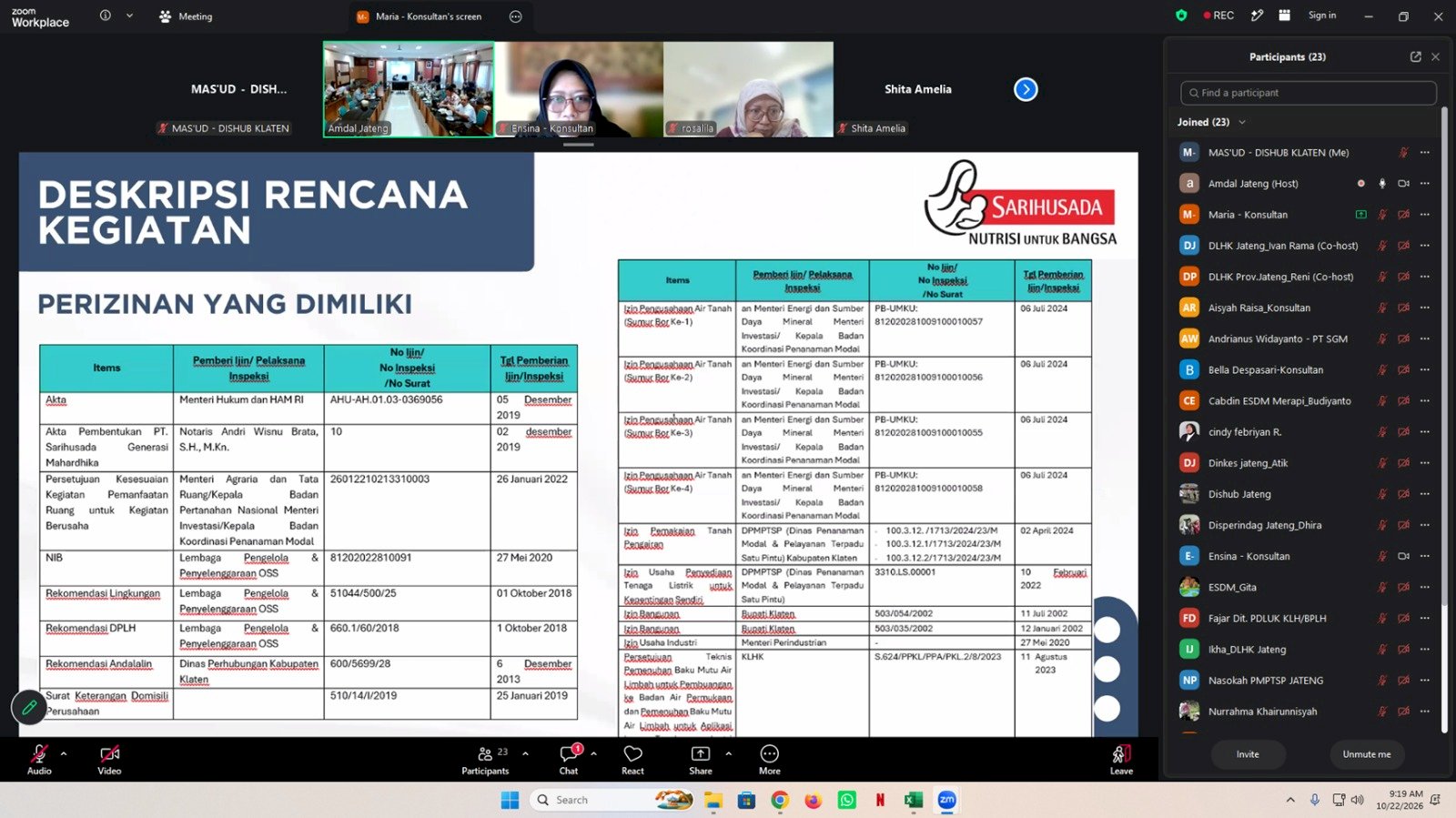Open more options for Dishub Jateng row
The image size is (1456, 818).
point(1425,494)
